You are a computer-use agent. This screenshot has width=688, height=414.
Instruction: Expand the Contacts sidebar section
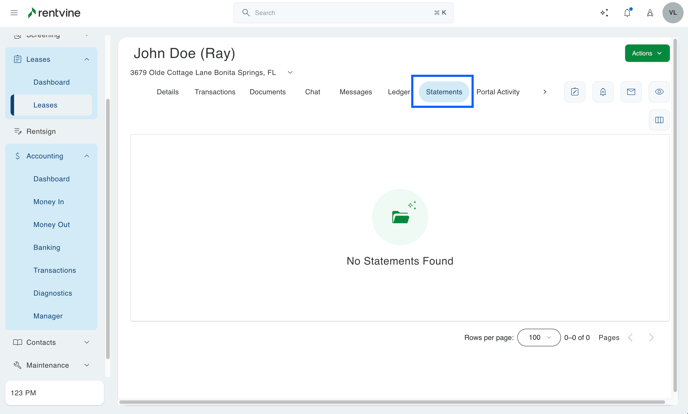87,342
